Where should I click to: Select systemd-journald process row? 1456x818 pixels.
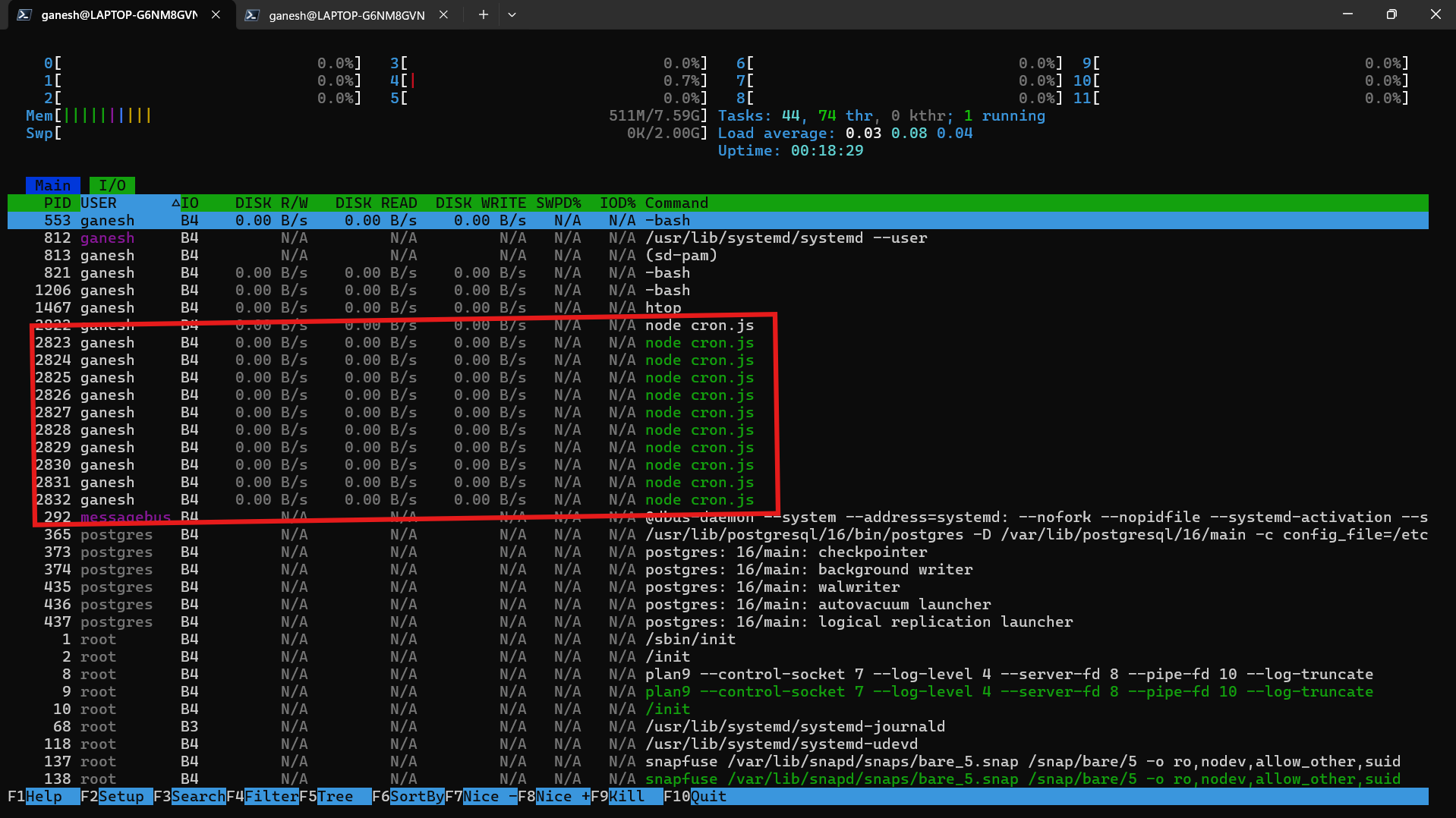[718, 726]
